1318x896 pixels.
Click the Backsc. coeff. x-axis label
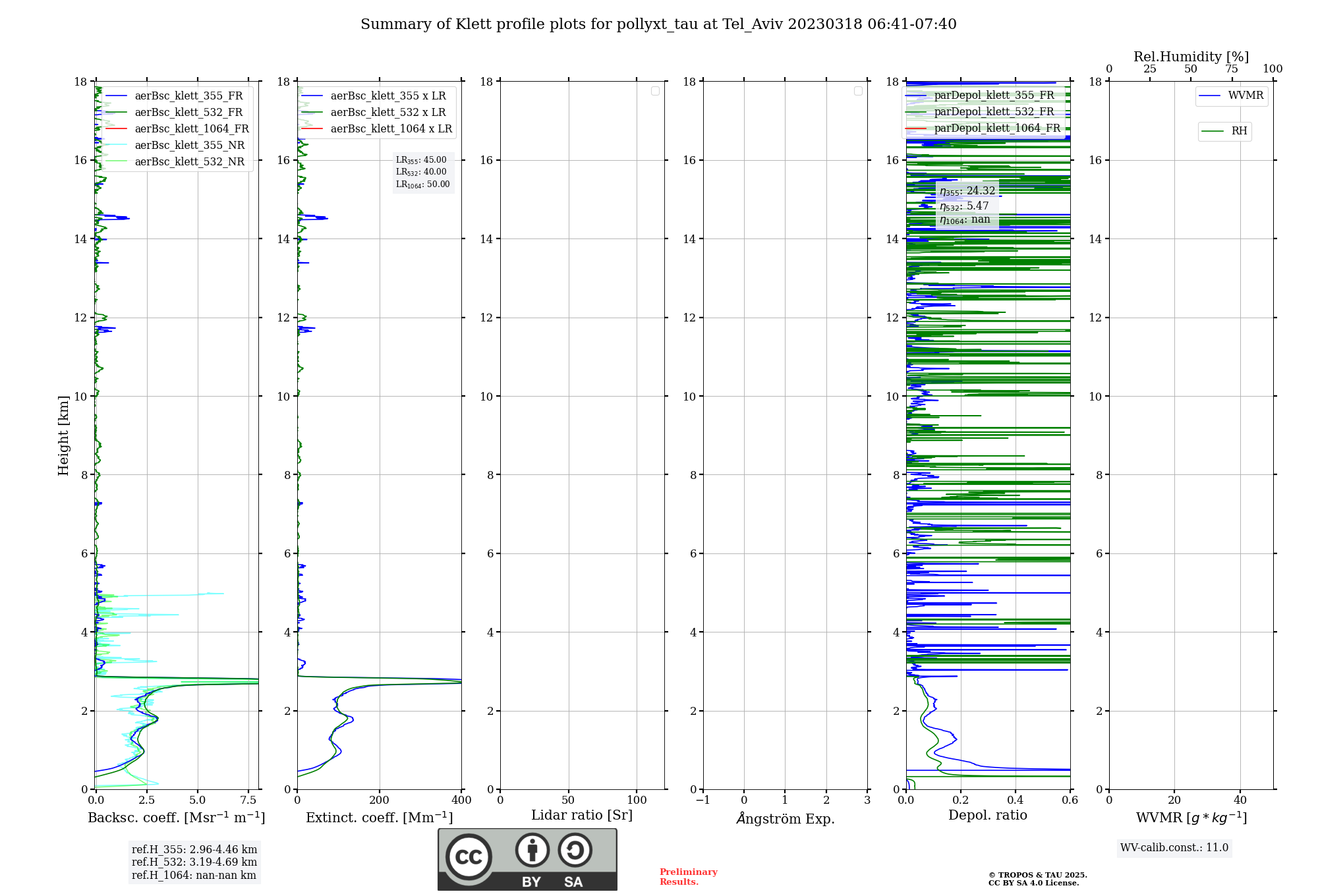coord(177,818)
